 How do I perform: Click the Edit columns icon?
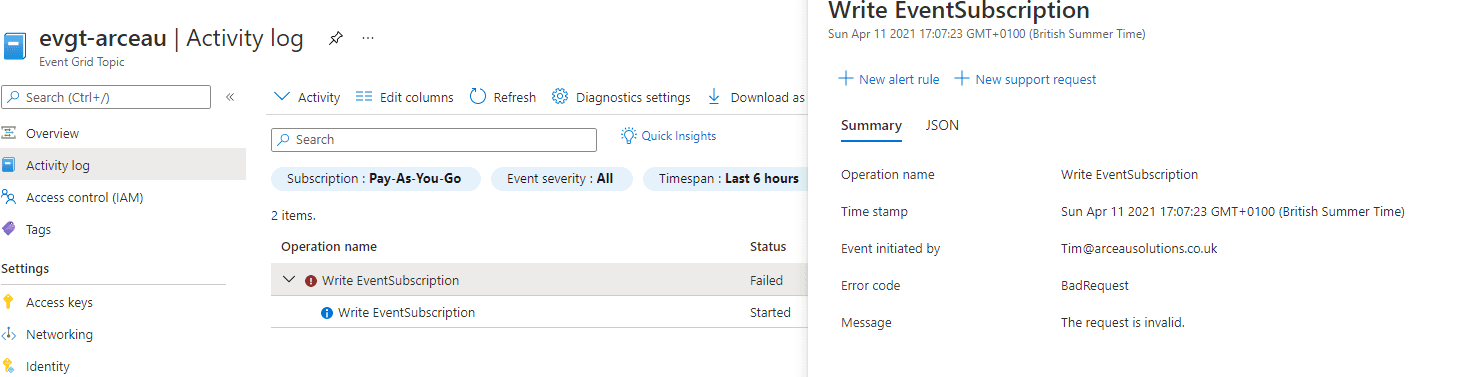pyautogui.click(x=364, y=97)
